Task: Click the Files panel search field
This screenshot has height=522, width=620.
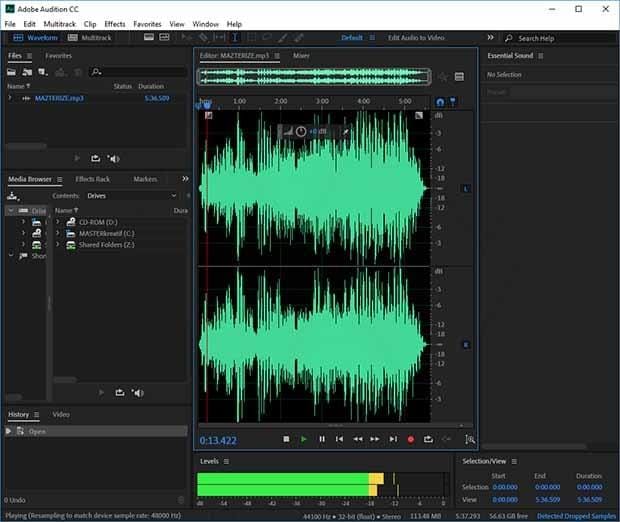Action: click(x=138, y=72)
